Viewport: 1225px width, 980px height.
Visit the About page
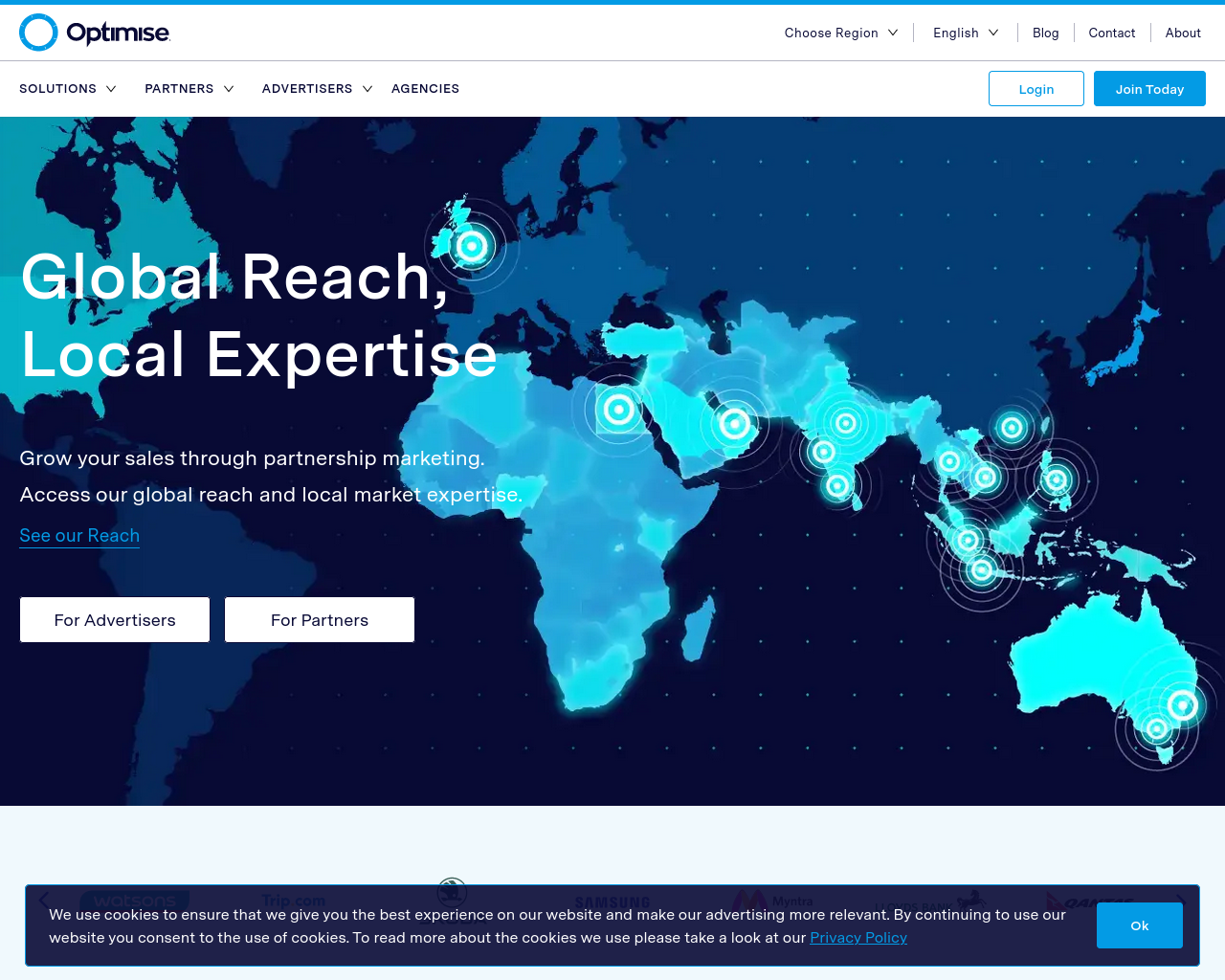(1183, 33)
